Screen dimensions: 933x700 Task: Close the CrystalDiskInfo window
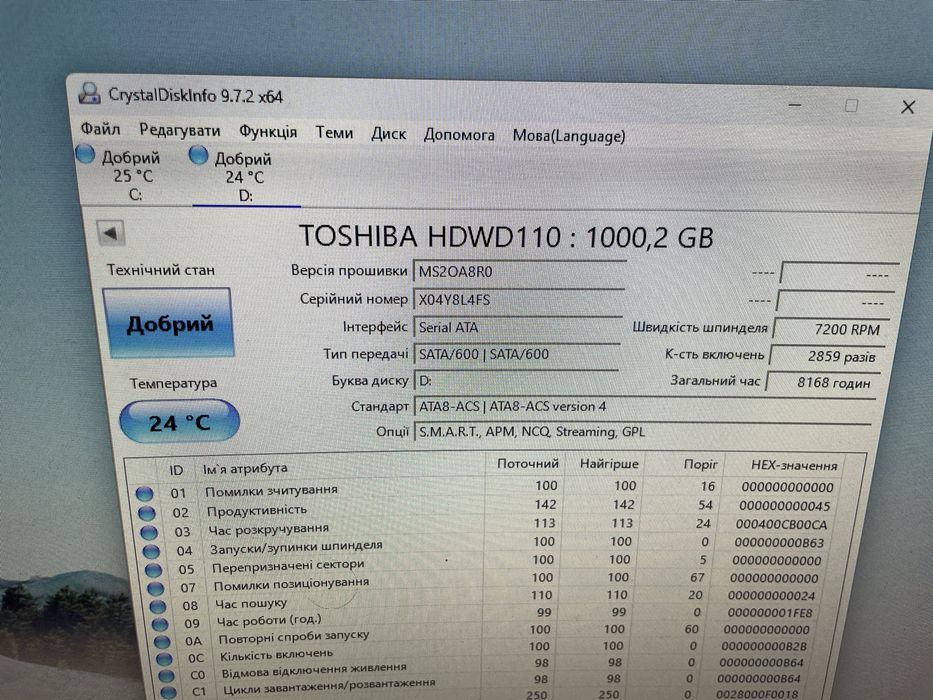tap(908, 107)
